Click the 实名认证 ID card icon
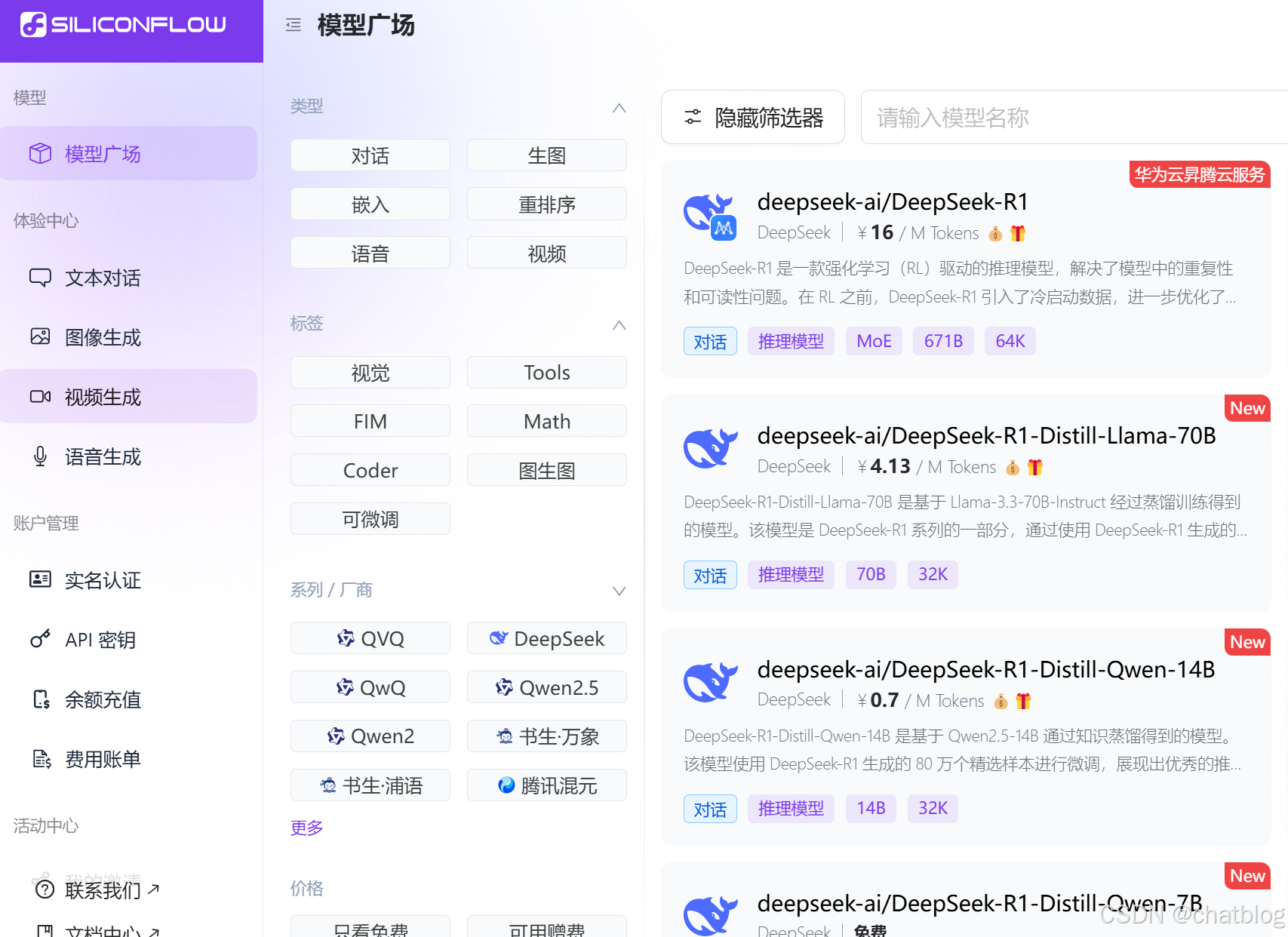This screenshot has height=937, width=1288. pyautogui.click(x=40, y=579)
